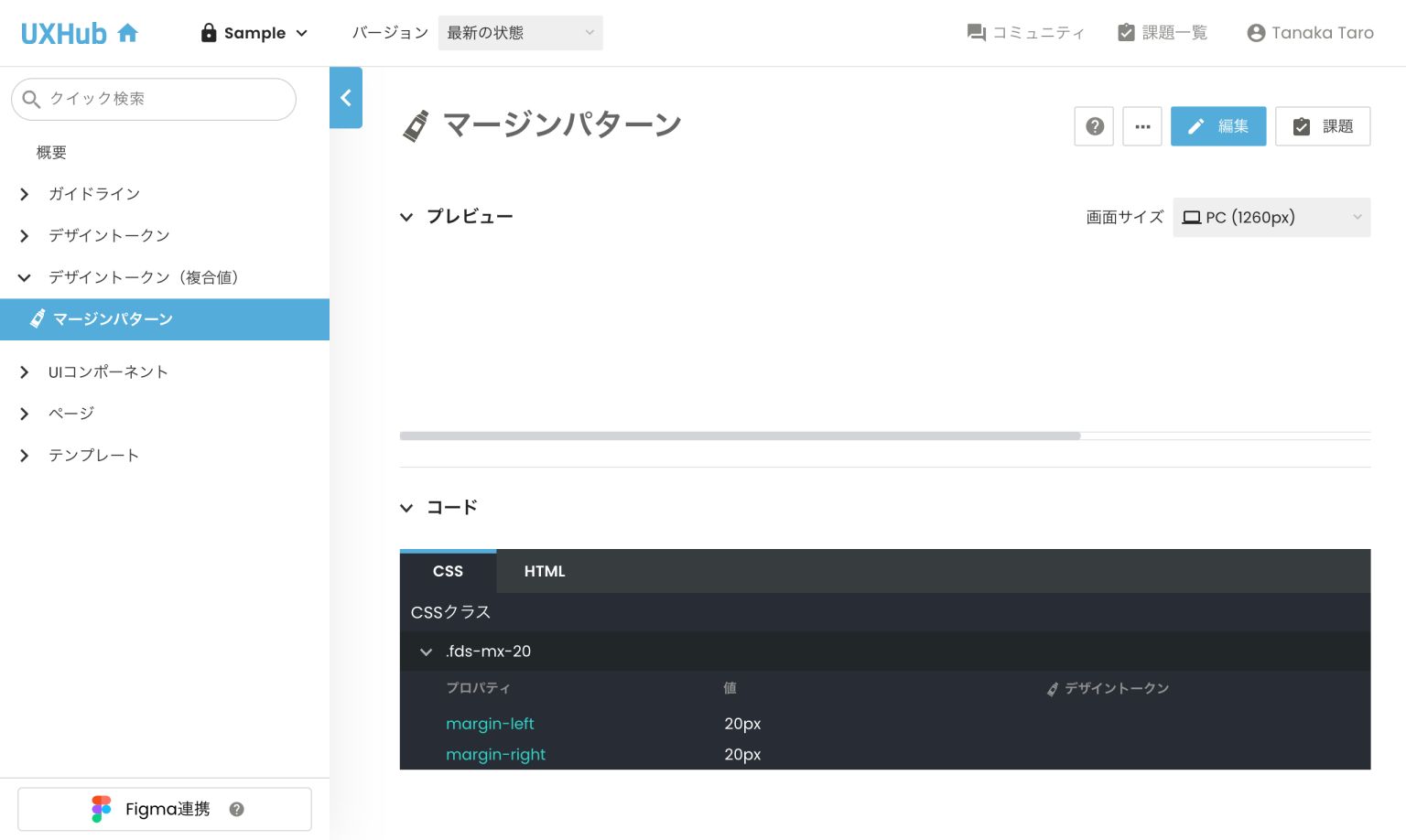
Task: Click the 課題一覧 checklist icon
Action: 1126,31
